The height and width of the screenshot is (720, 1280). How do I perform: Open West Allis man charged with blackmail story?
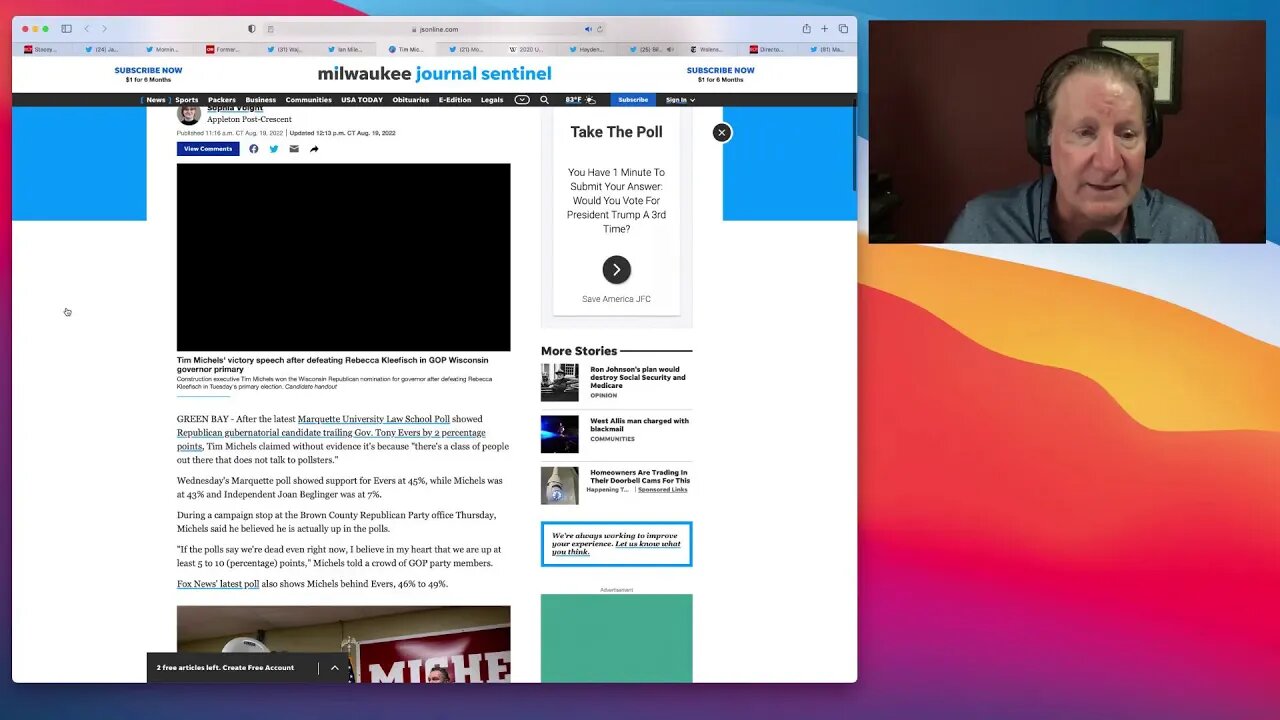coord(639,424)
